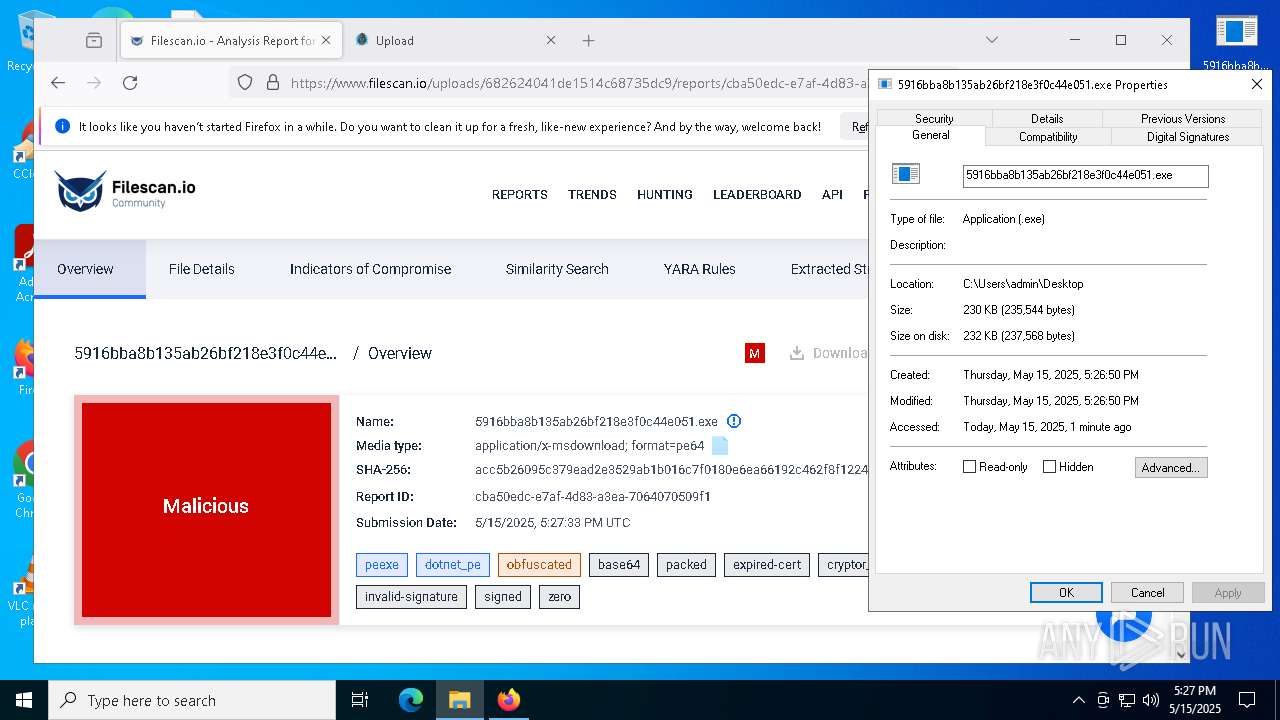This screenshot has width=1280, height=720.
Task: Open the Digital Signatures tab
Action: (1188, 137)
